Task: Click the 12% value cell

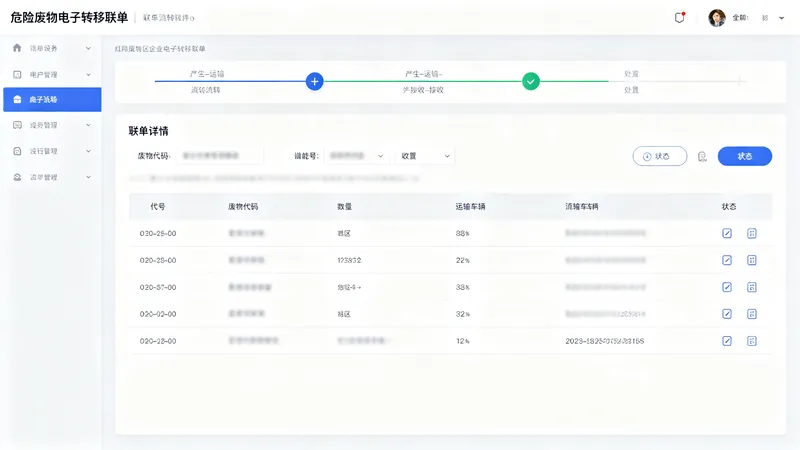Action: (463, 341)
